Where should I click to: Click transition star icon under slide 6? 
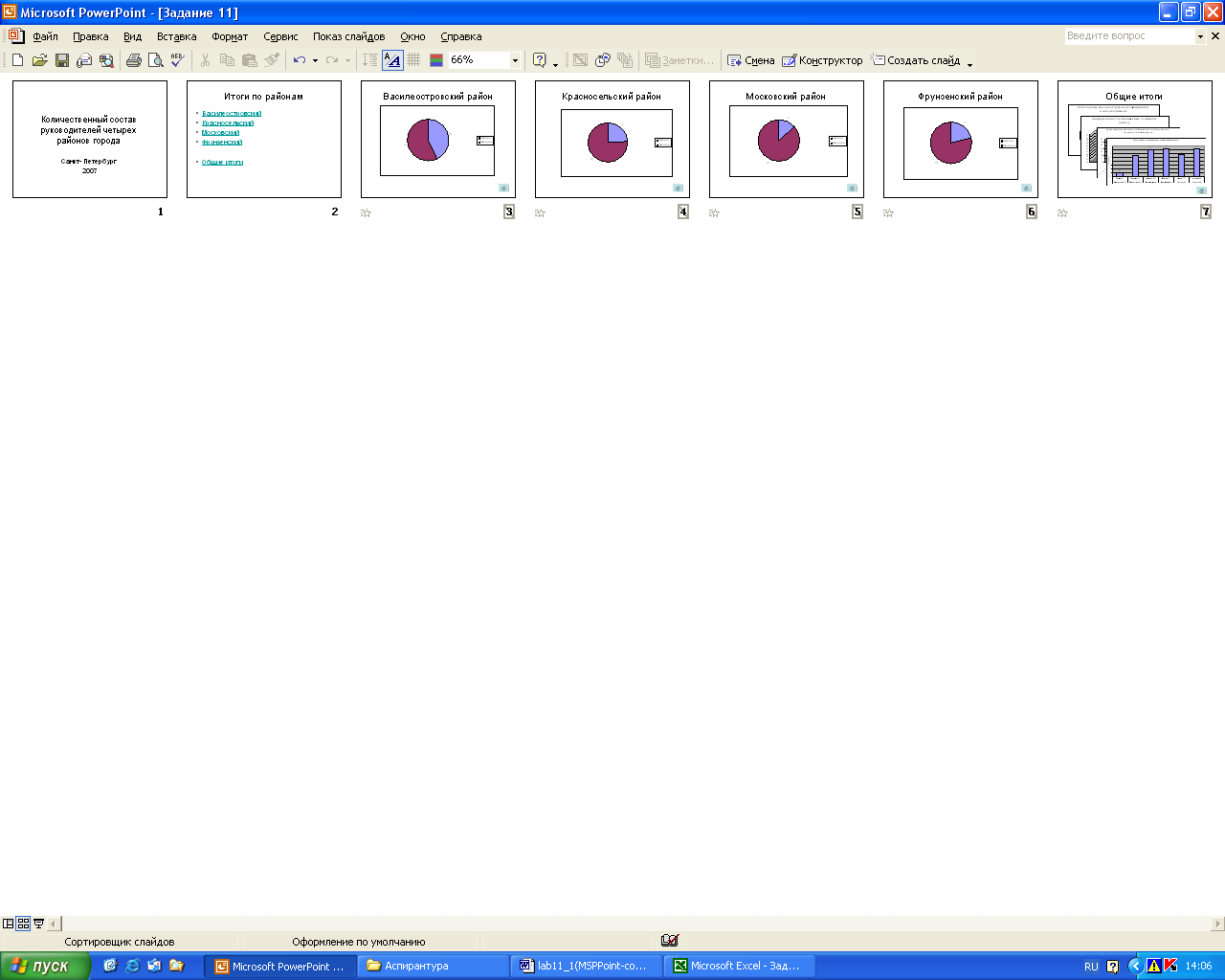click(x=888, y=212)
